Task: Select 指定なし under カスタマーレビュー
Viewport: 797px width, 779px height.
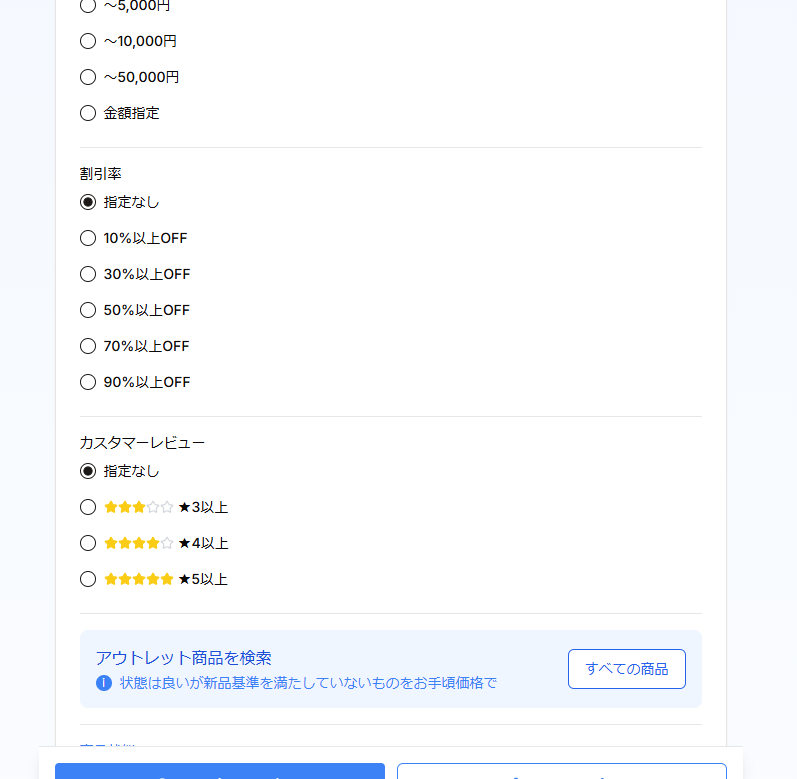Action: (88, 471)
